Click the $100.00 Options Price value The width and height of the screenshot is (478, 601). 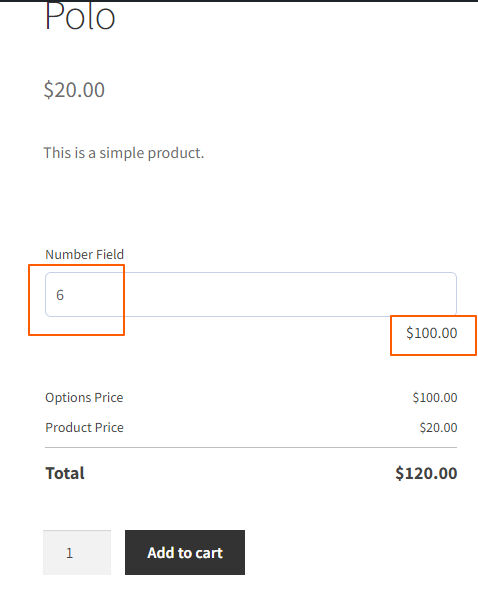(435, 397)
